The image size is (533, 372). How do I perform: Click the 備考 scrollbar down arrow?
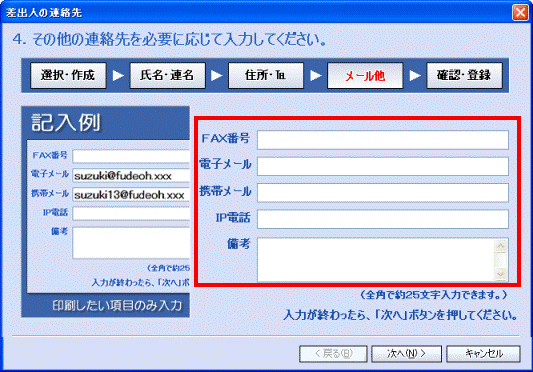coord(501,274)
